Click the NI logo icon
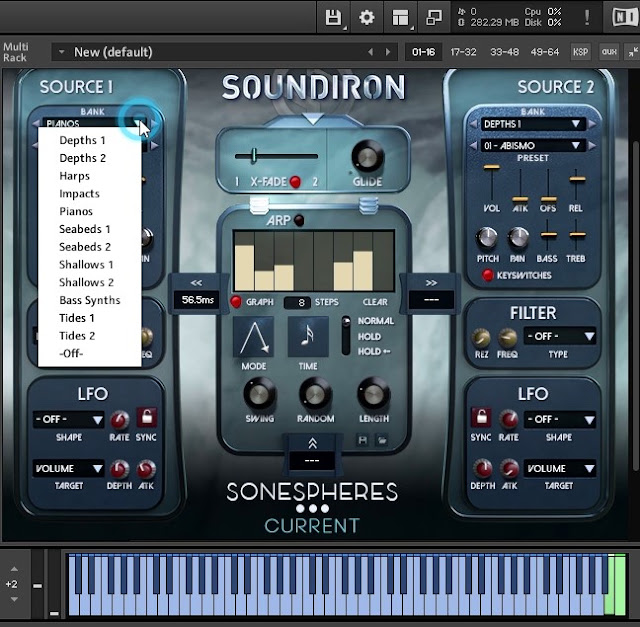Image resolution: width=640 pixels, height=627 pixels. (625, 18)
